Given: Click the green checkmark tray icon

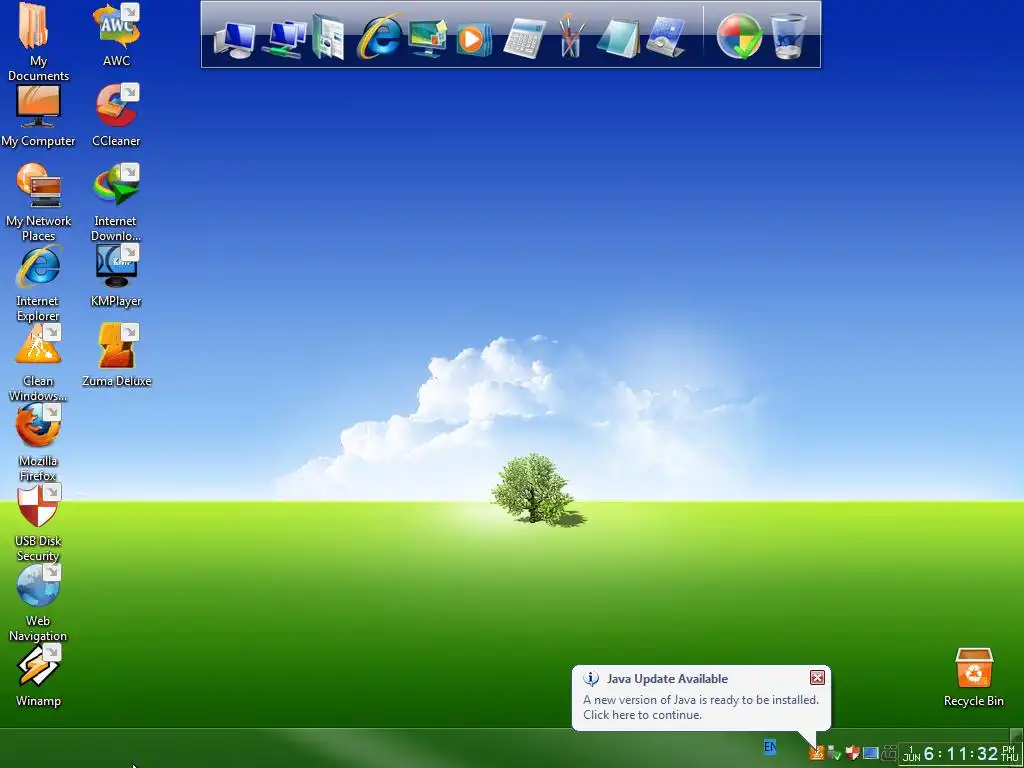Looking at the screenshot, I should coord(834,753).
